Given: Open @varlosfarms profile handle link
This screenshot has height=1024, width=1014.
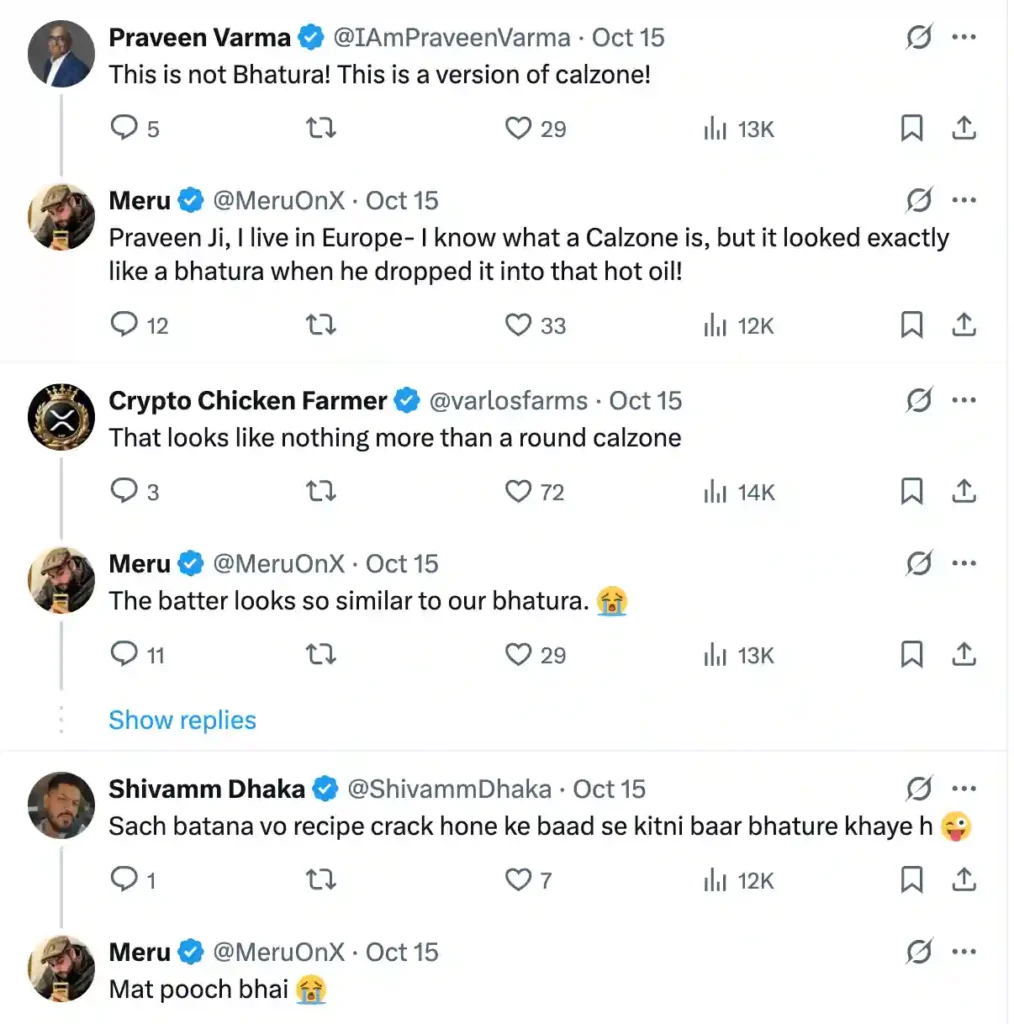Looking at the screenshot, I should pos(508,401).
